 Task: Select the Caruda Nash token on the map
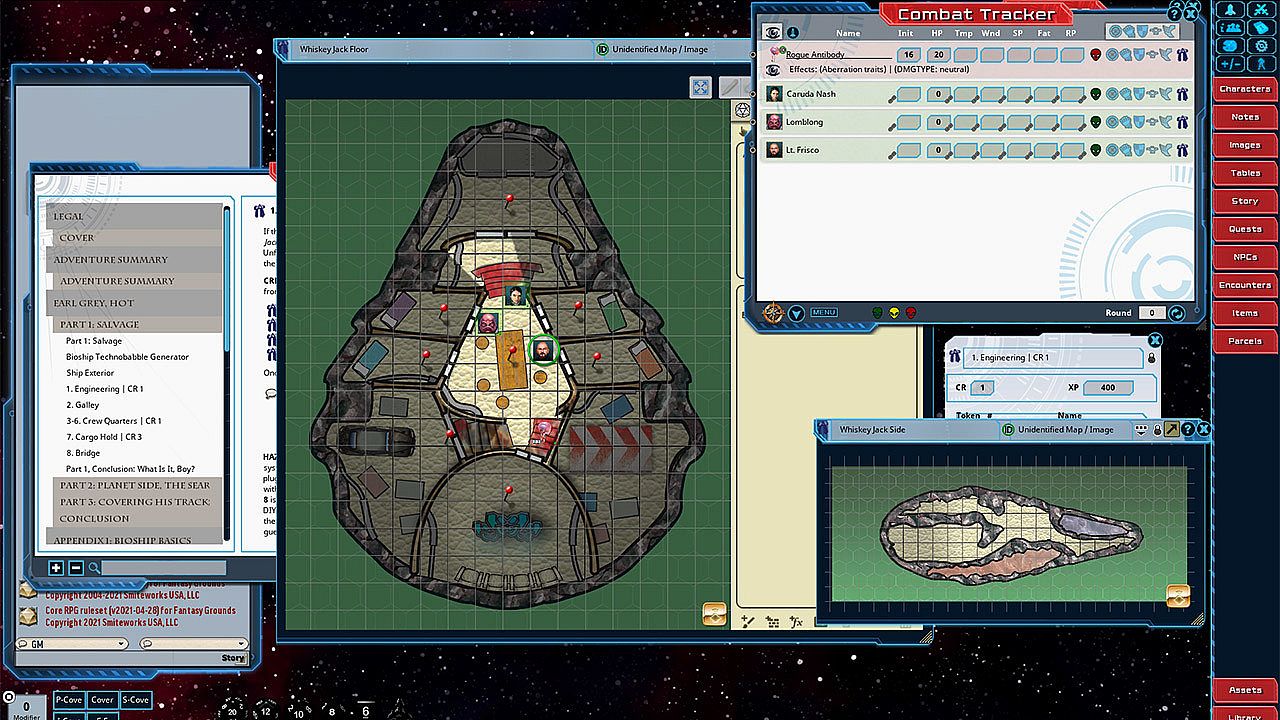click(516, 295)
